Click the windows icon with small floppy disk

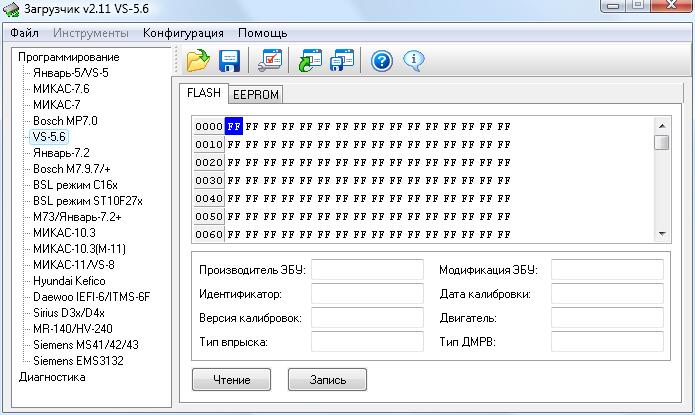(x=342, y=61)
